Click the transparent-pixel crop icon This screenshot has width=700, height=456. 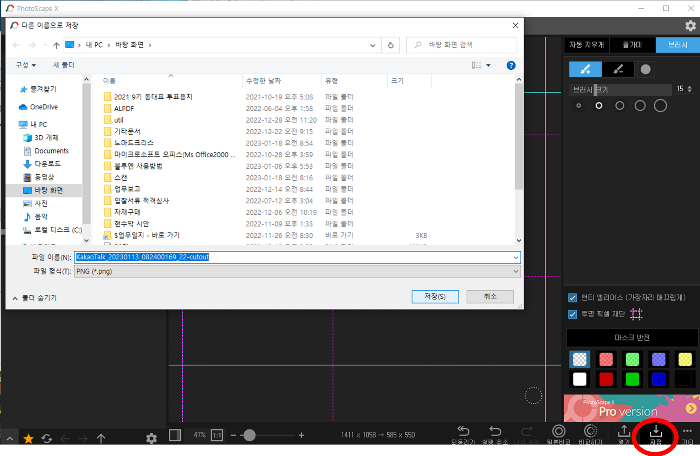pos(636,314)
